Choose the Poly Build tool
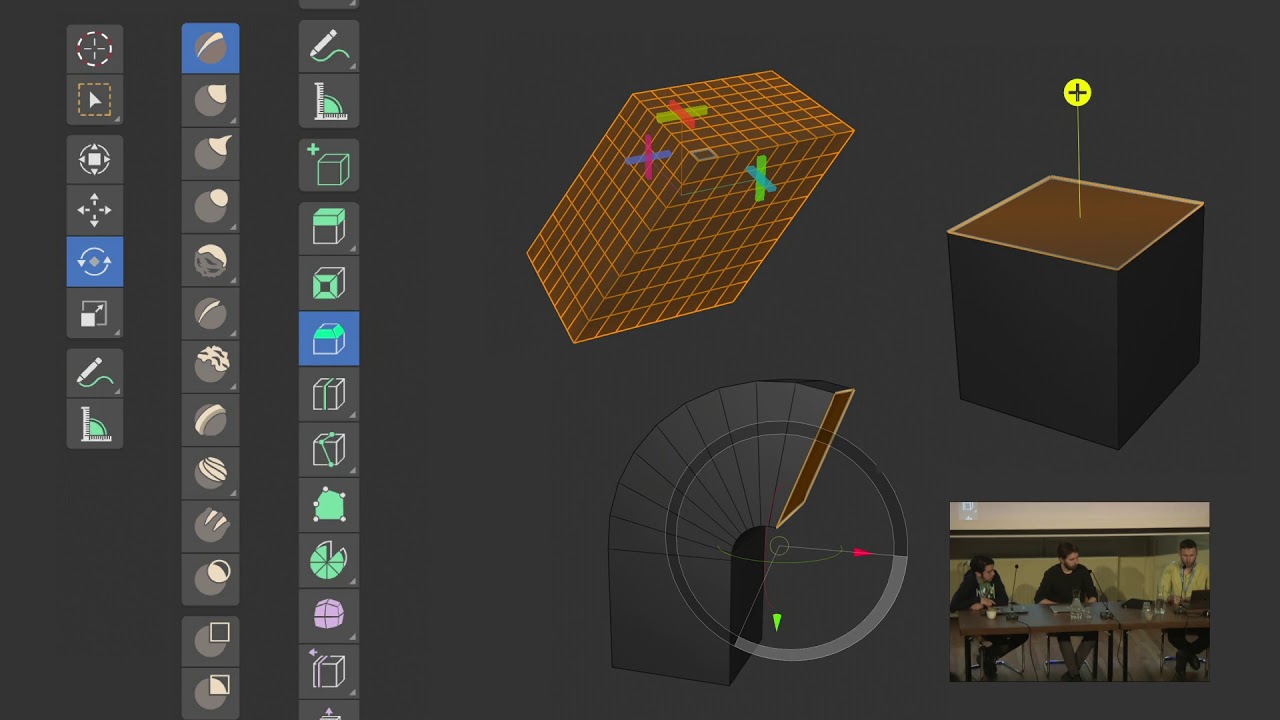 click(329, 505)
